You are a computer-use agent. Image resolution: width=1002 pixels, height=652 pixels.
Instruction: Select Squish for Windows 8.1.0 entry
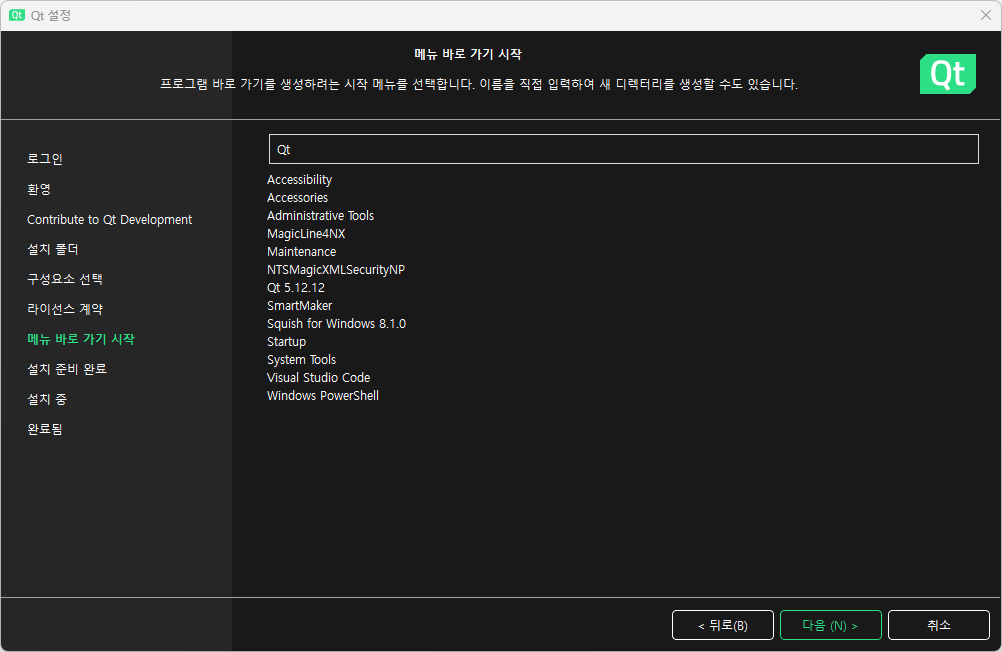pos(336,323)
